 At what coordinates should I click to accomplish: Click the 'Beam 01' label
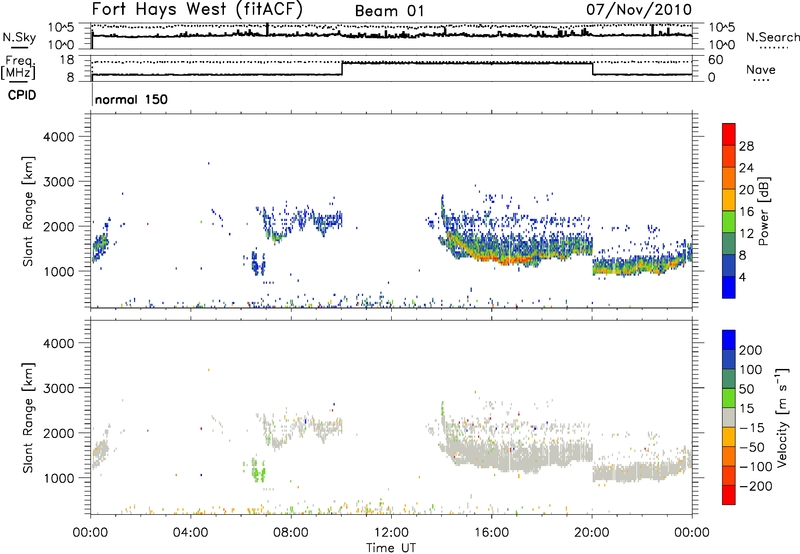(389, 11)
